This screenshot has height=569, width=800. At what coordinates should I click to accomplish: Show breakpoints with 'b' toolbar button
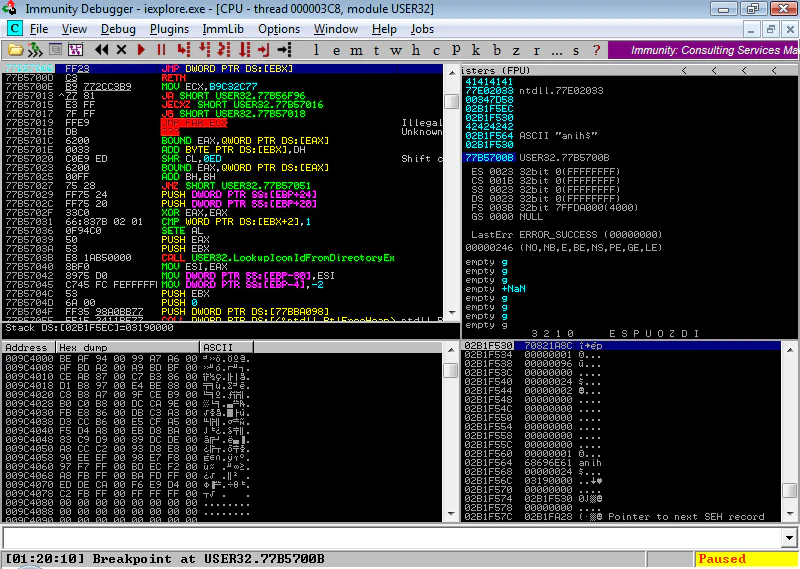coord(496,50)
